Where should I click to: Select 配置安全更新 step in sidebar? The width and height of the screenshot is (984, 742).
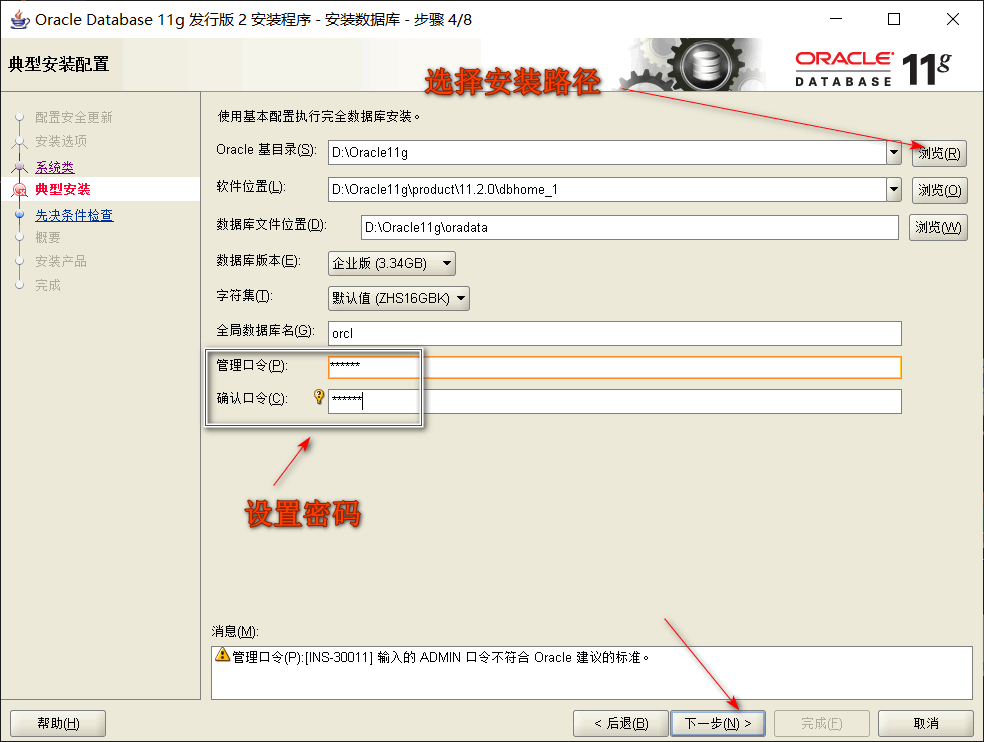(73, 117)
